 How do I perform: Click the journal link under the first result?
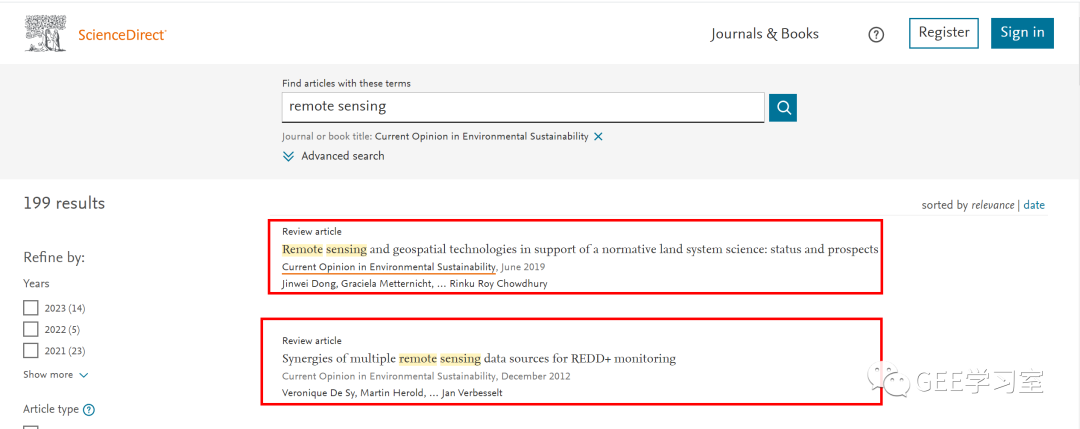(x=388, y=267)
